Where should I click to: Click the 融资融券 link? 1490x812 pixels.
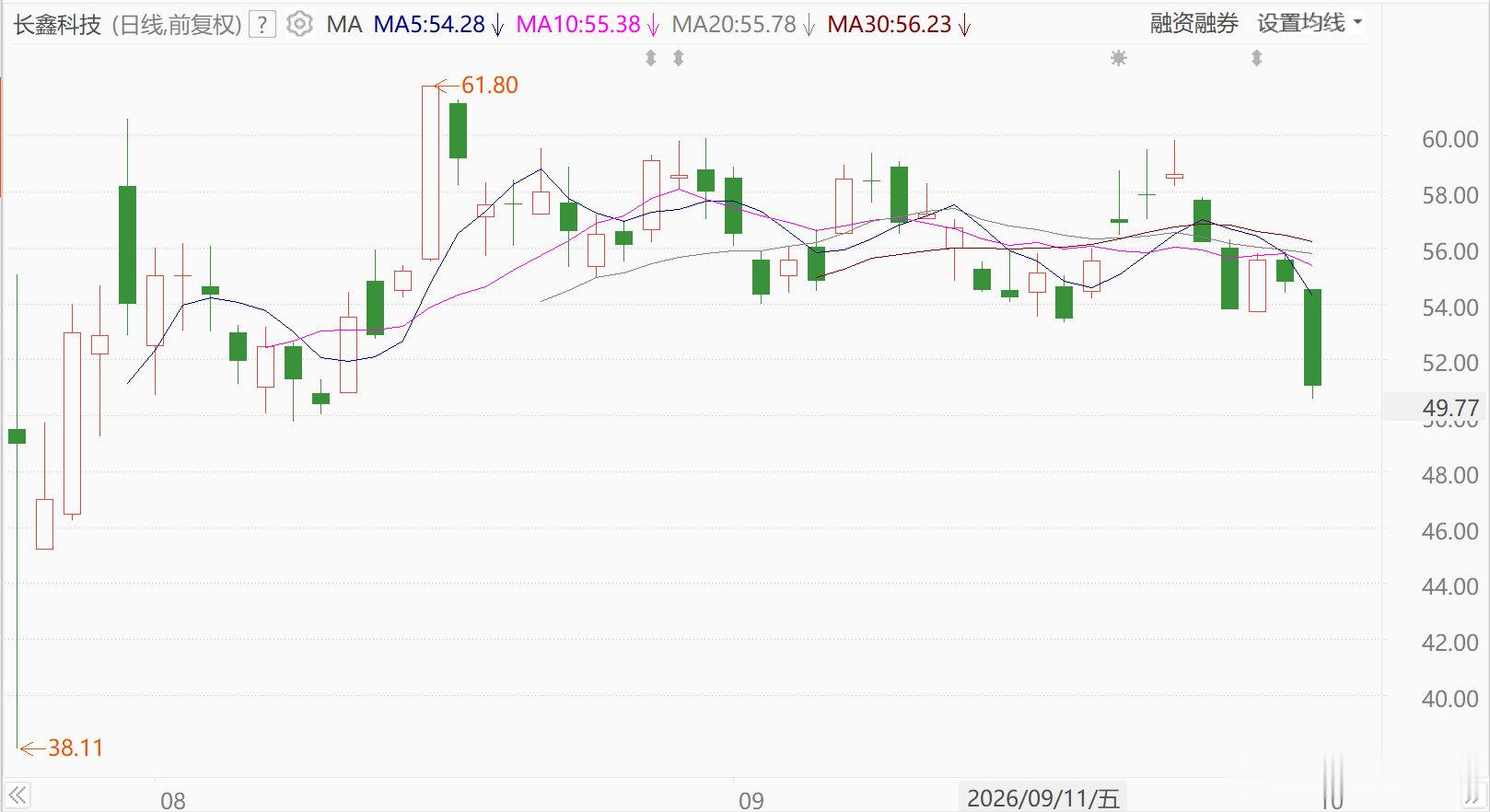1194,23
